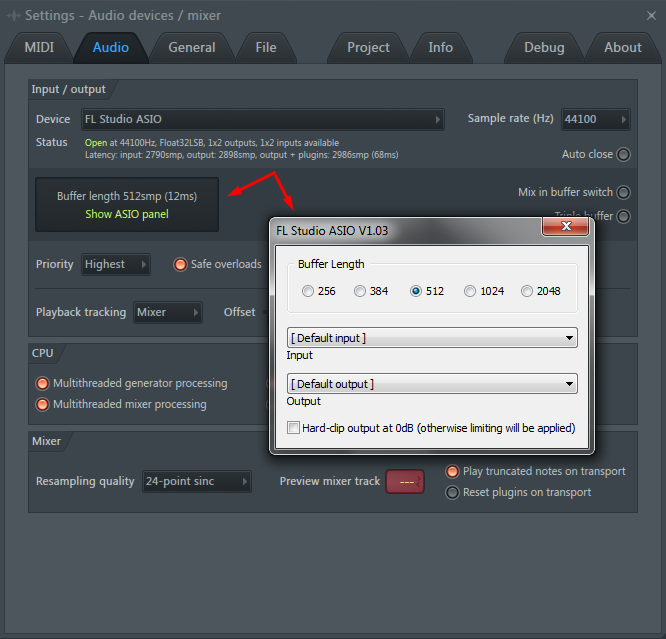Click the Device dropdown arrow

click(437, 119)
